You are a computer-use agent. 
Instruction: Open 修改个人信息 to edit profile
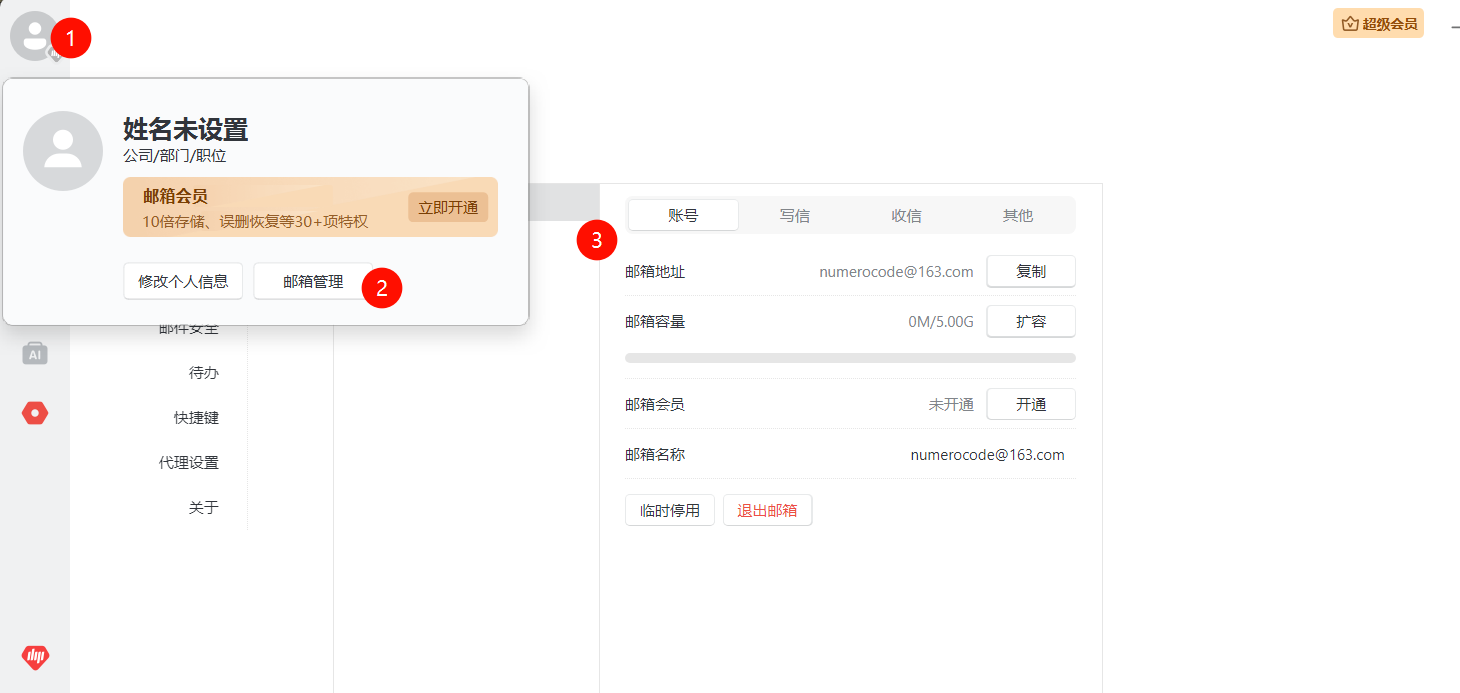pyautogui.click(x=183, y=282)
